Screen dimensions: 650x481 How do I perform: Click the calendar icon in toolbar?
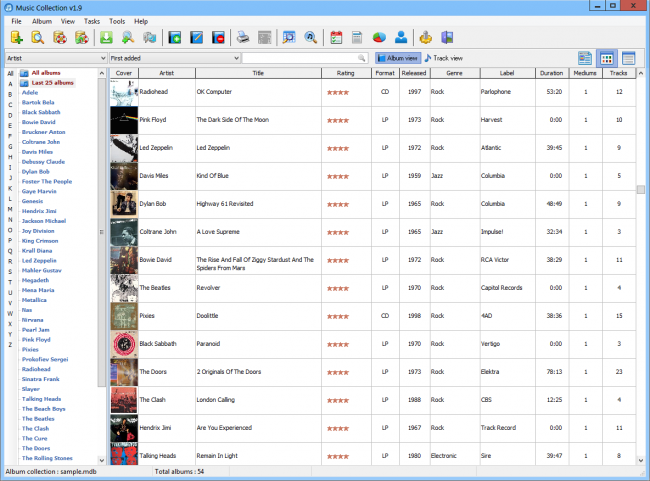click(335, 38)
